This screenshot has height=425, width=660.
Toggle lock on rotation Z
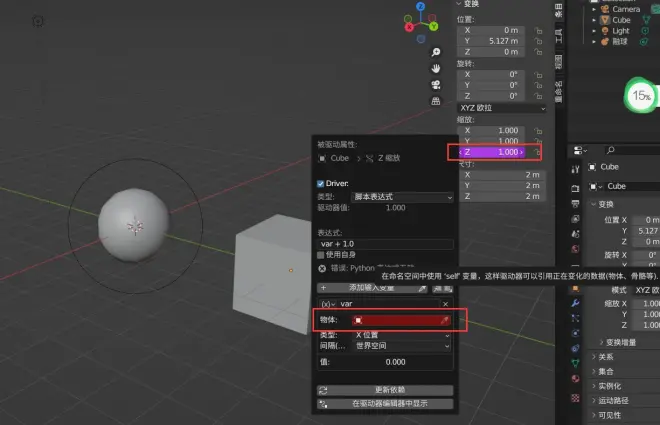pos(538,96)
